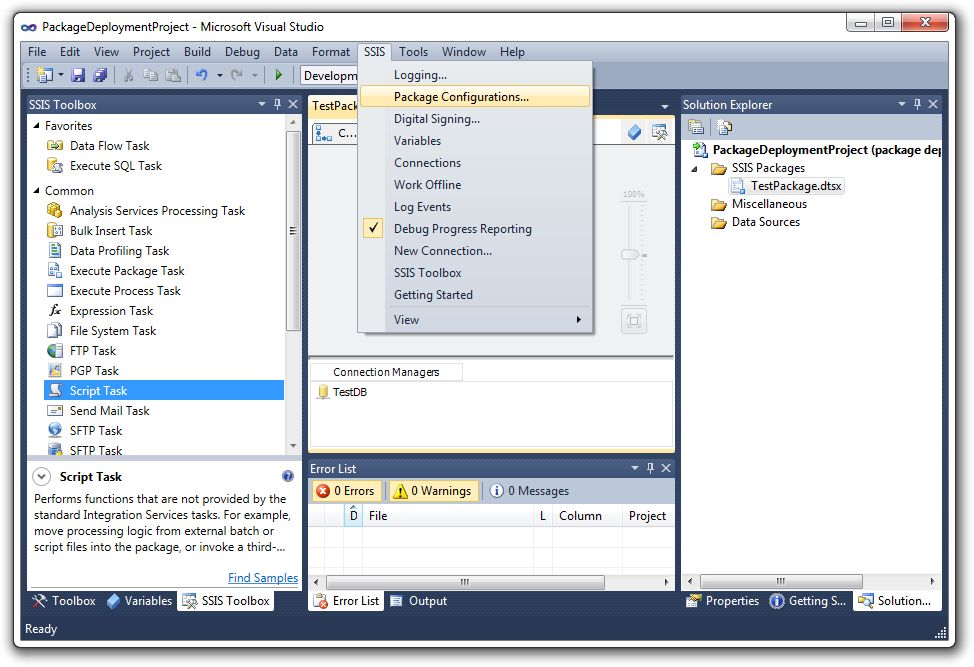Close the SSIS Toolbox panel
The height and width of the screenshot is (667, 974).
pos(293,104)
